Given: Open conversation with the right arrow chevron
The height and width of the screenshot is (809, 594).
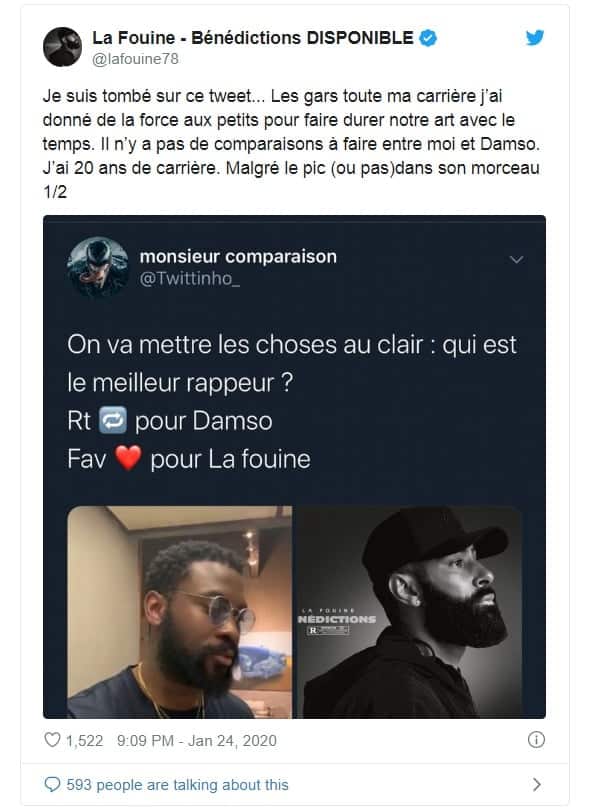Looking at the screenshot, I should click(537, 785).
